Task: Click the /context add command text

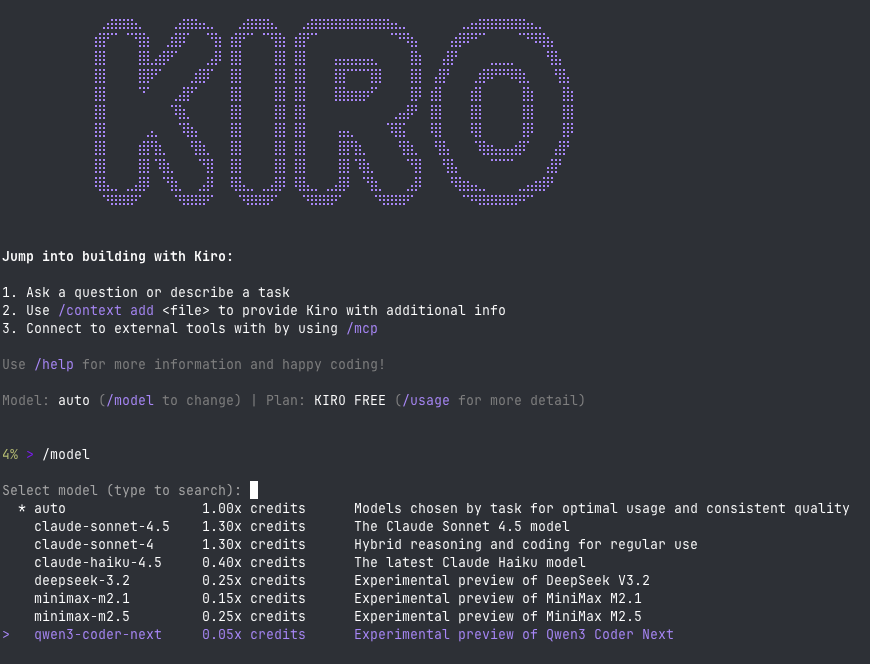Action: [106, 311]
